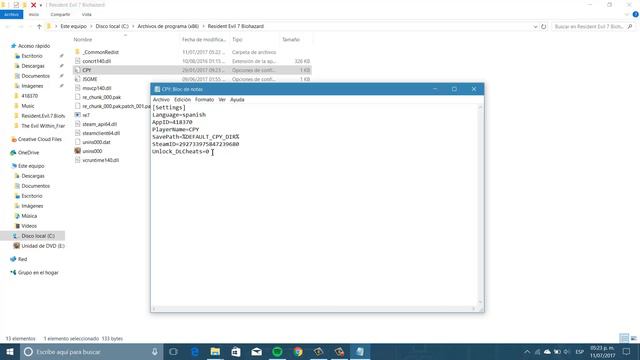Select the vcruntime140.dll file
Viewport: 640px width, 360px height.
(x=100, y=160)
